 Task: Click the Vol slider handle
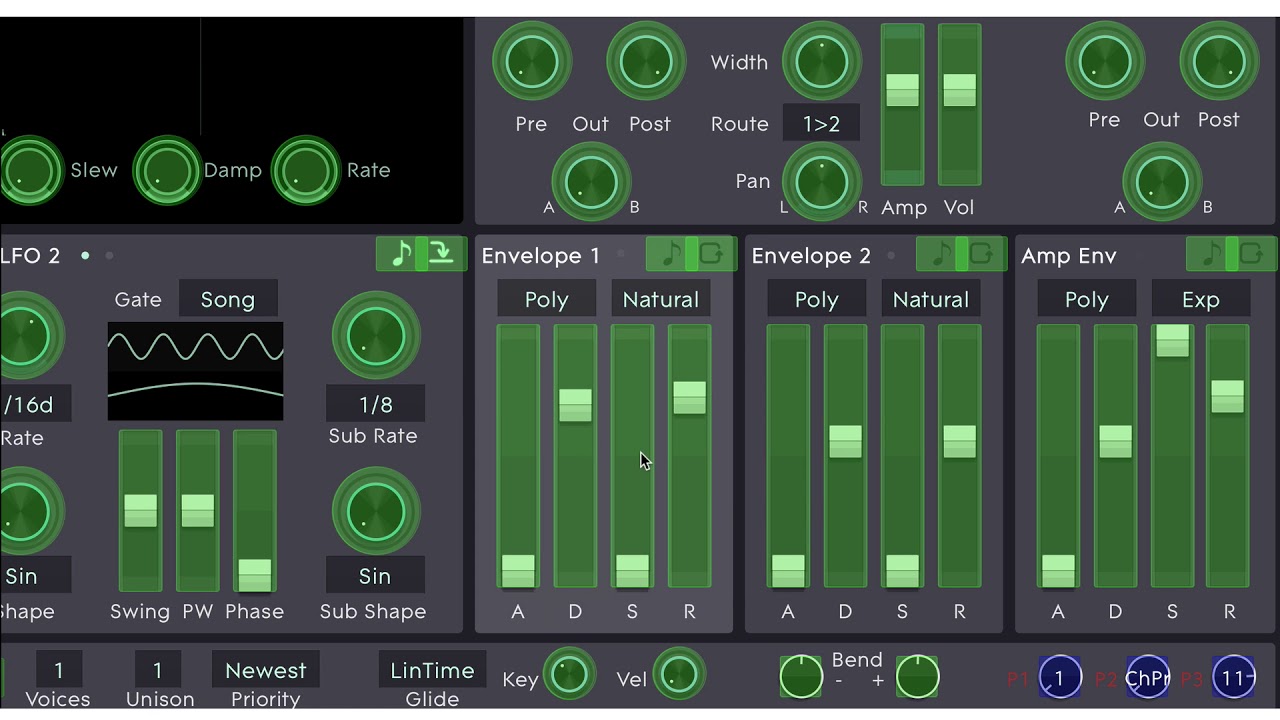click(960, 90)
